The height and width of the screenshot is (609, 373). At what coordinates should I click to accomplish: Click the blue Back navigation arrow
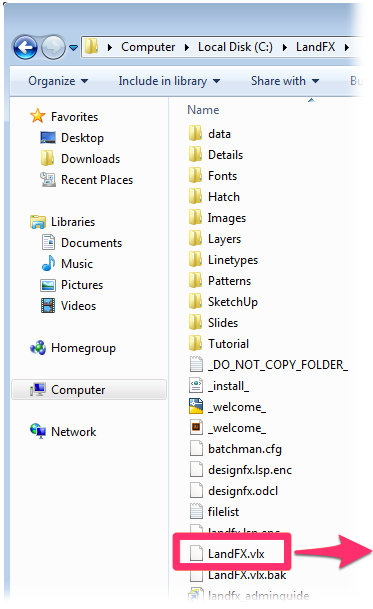click(25, 47)
